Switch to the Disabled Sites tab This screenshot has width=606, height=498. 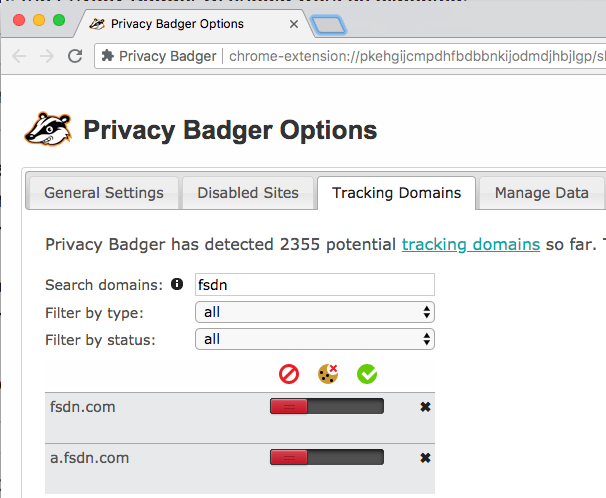coord(248,193)
